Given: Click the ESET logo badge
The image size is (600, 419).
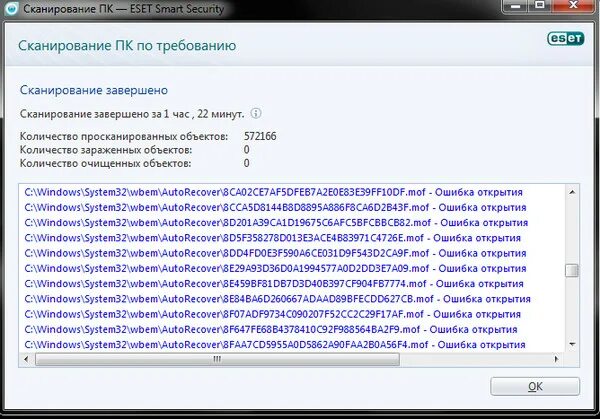Looking at the screenshot, I should pos(566,38).
